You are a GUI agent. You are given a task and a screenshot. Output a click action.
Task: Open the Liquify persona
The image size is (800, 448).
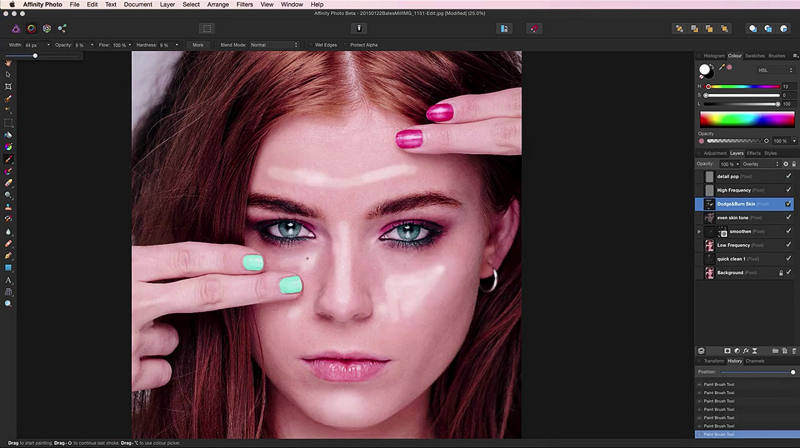(x=31, y=29)
